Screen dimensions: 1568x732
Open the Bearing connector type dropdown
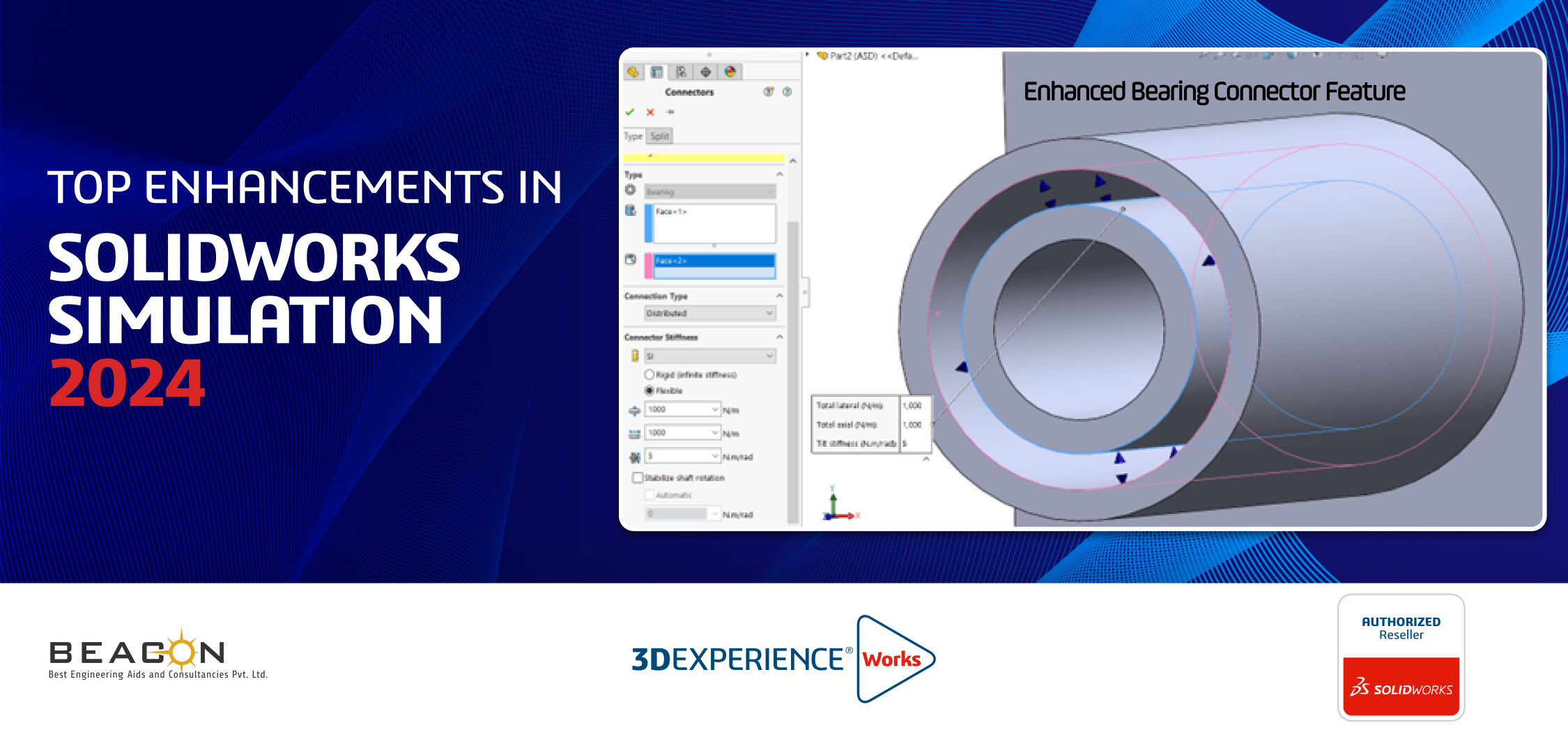pos(710,191)
